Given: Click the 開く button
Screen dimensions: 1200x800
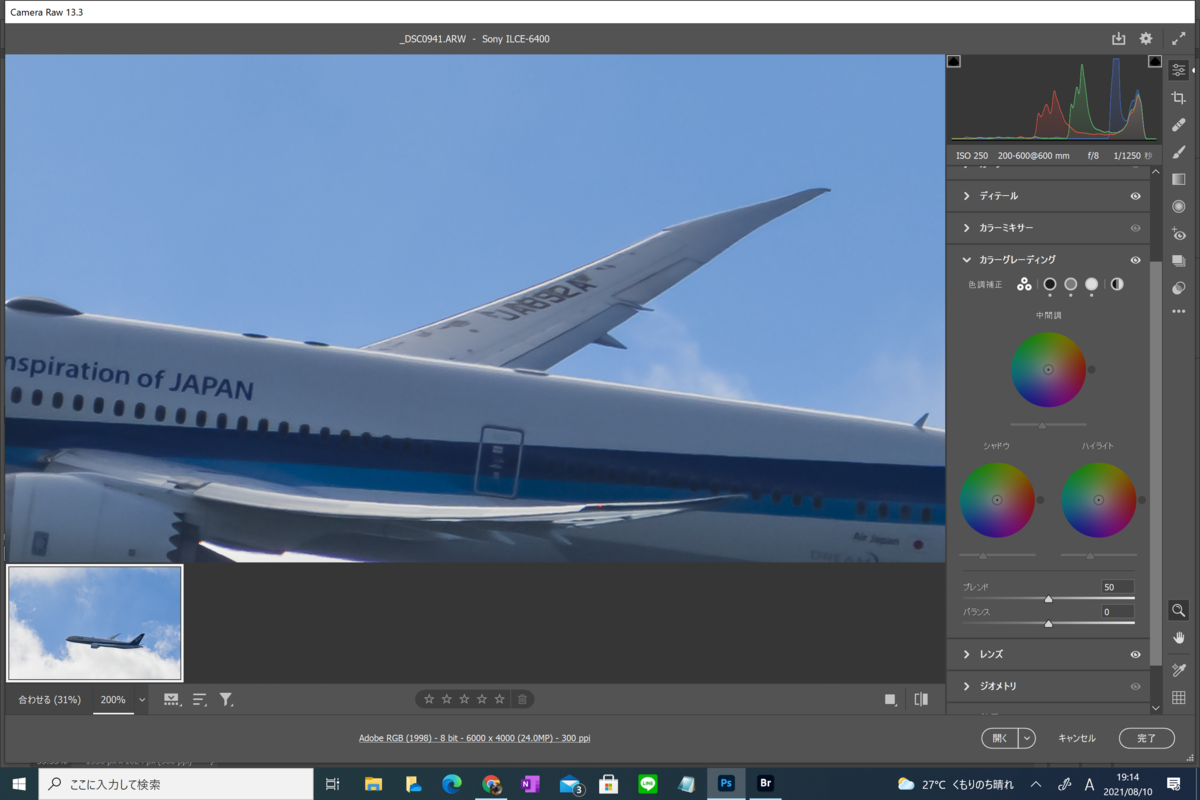Looking at the screenshot, I should [1000, 738].
